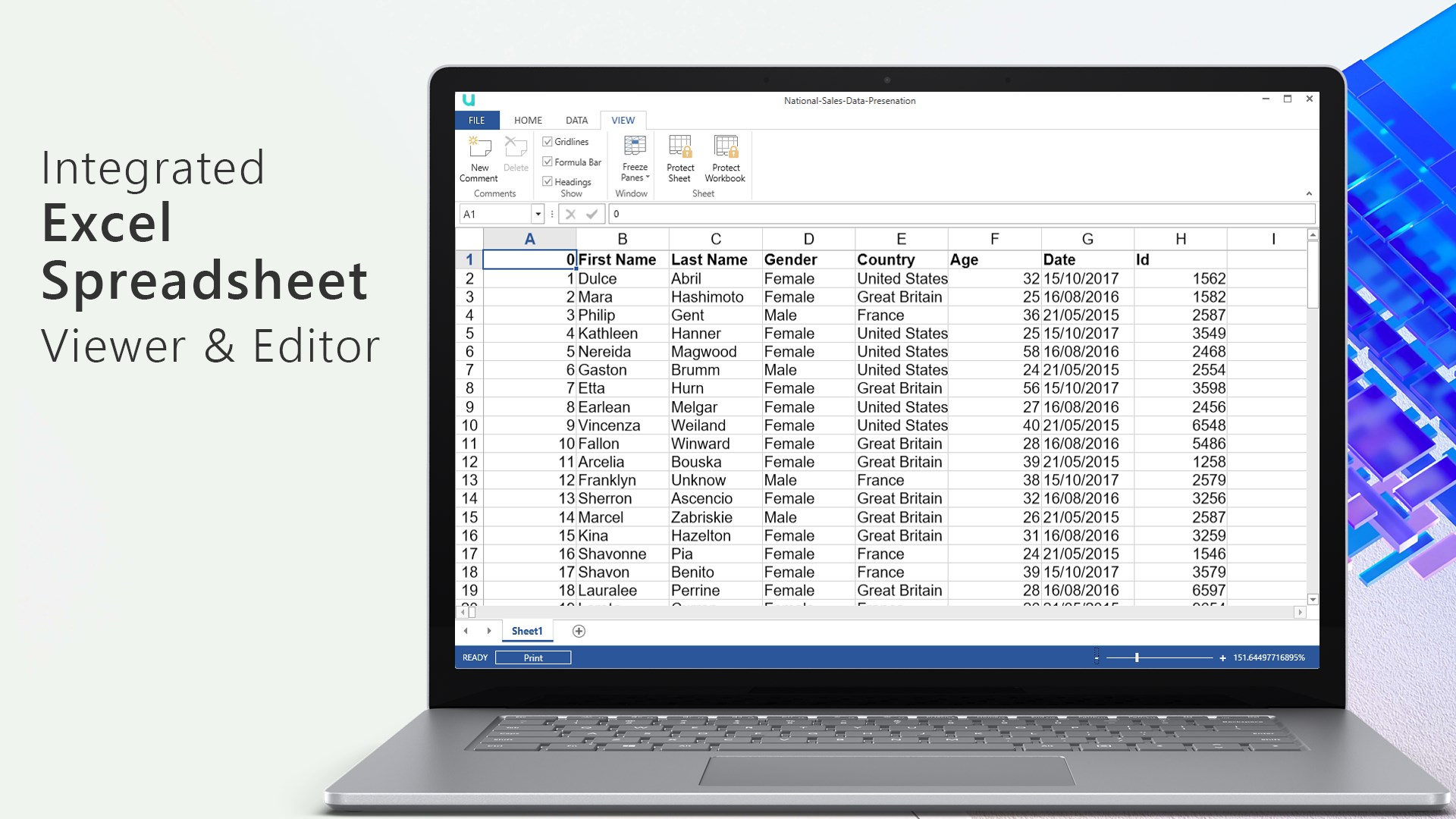Click the formula bar confirm checkmark
The width and height of the screenshot is (1456, 819).
(x=592, y=215)
